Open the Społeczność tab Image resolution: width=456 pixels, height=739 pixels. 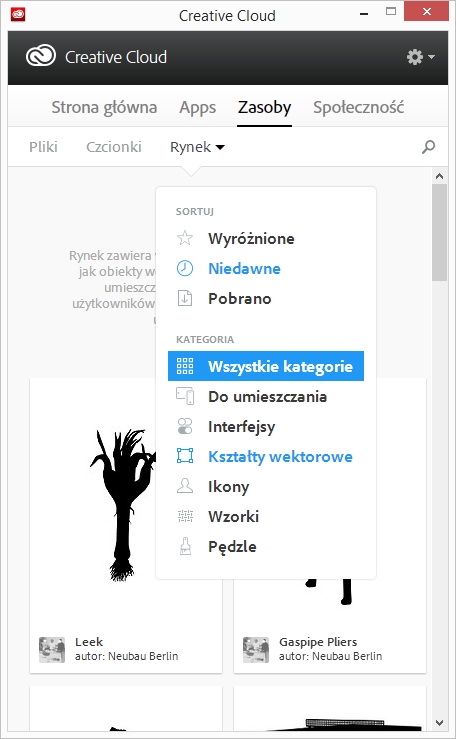tap(358, 107)
